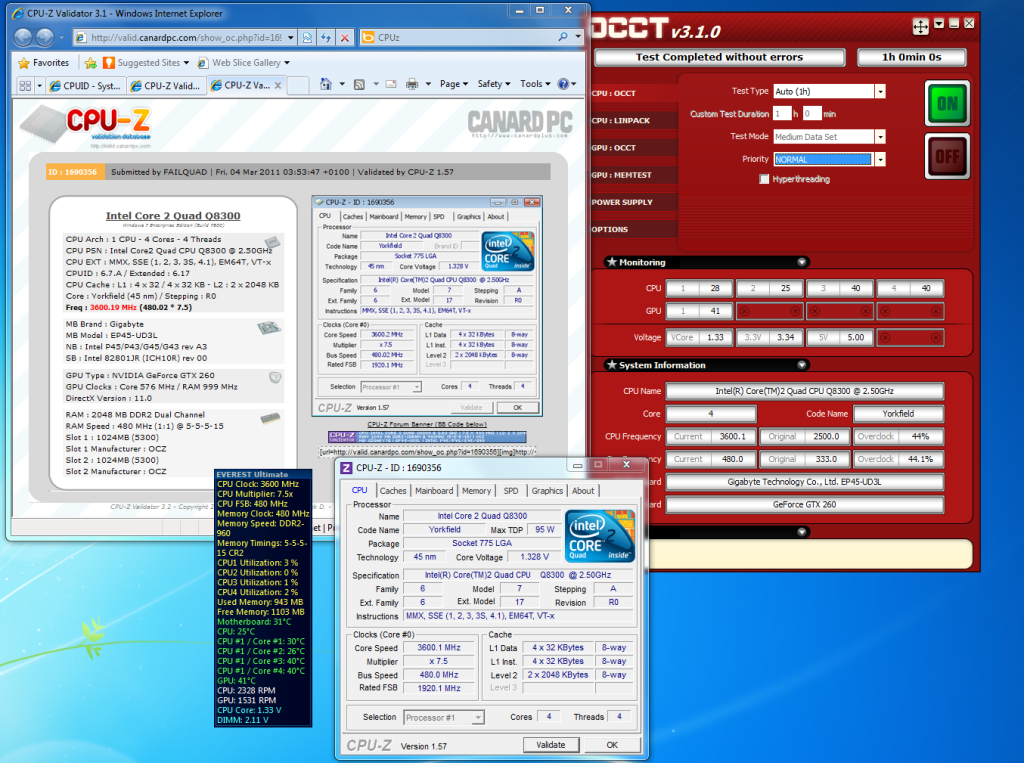Enable the Hyperthreading checkbox

pos(764,179)
